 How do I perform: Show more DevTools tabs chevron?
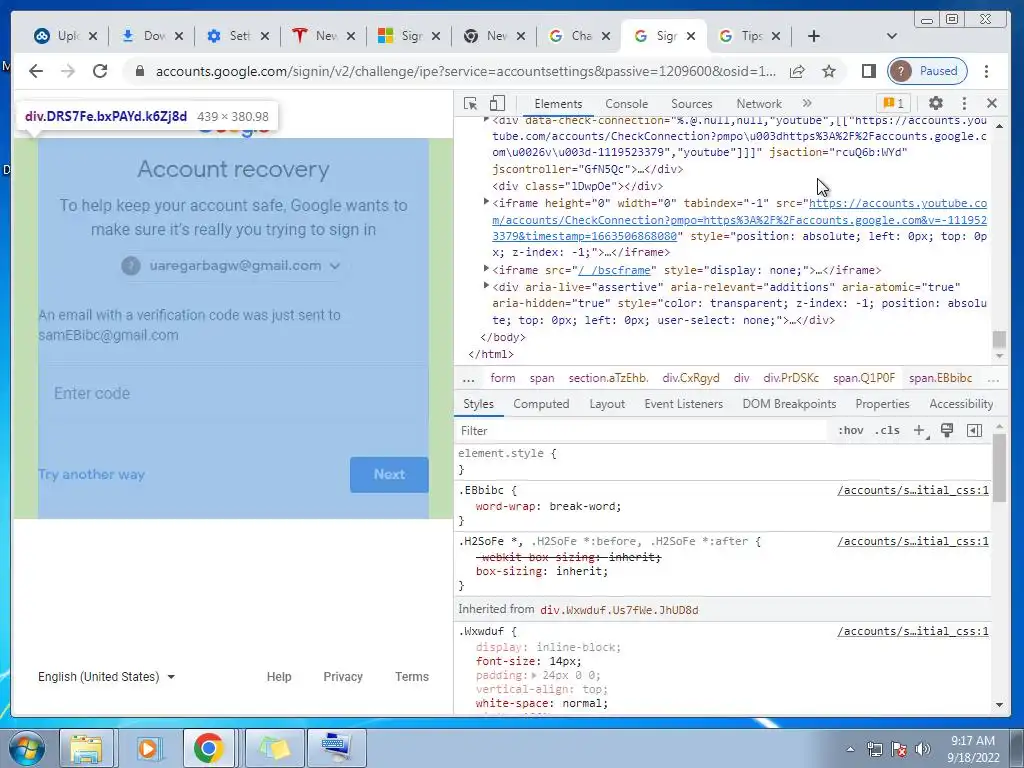tap(807, 103)
